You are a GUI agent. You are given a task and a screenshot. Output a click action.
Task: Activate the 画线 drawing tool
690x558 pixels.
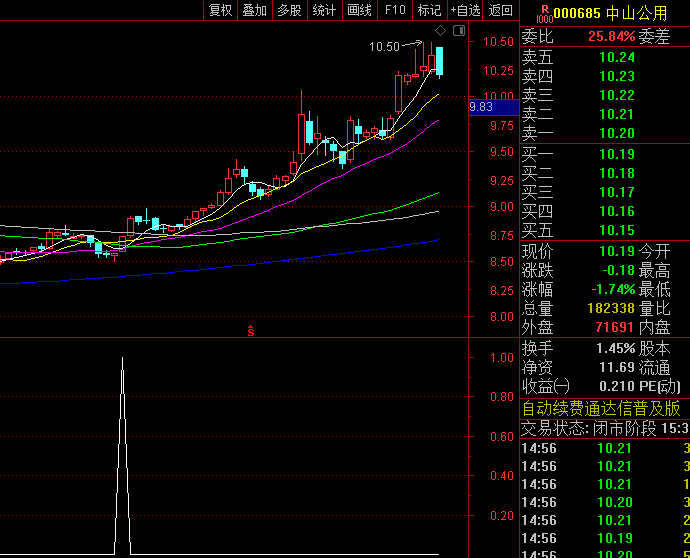[360, 10]
